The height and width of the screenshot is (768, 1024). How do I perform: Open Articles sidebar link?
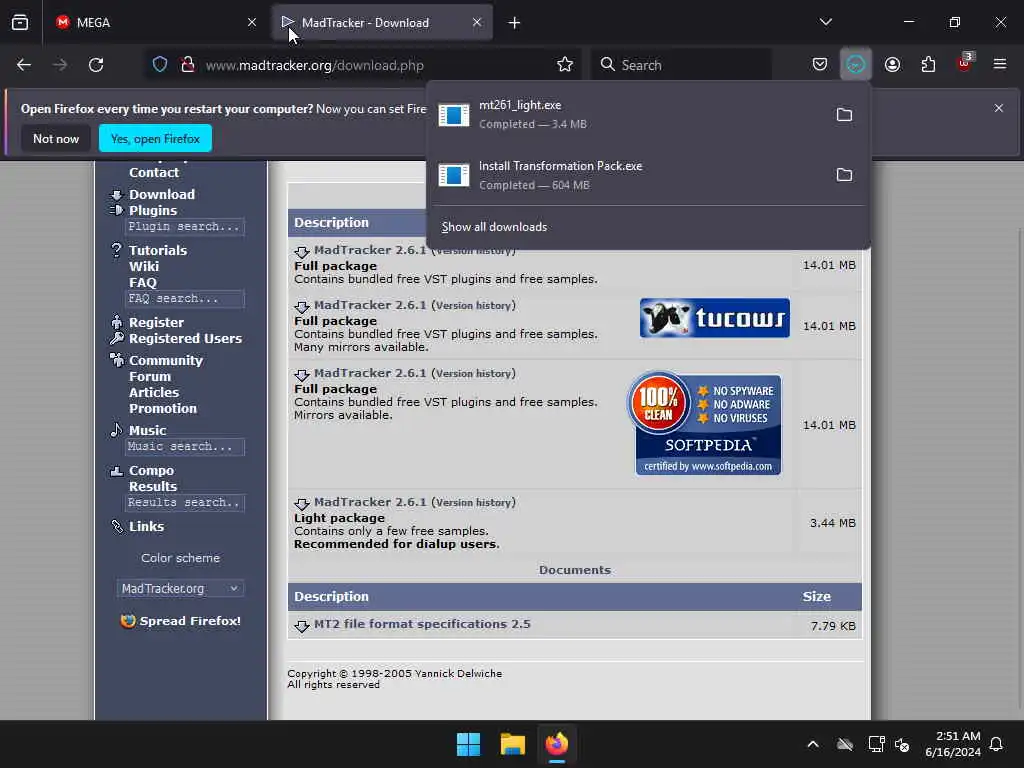tap(154, 392)
